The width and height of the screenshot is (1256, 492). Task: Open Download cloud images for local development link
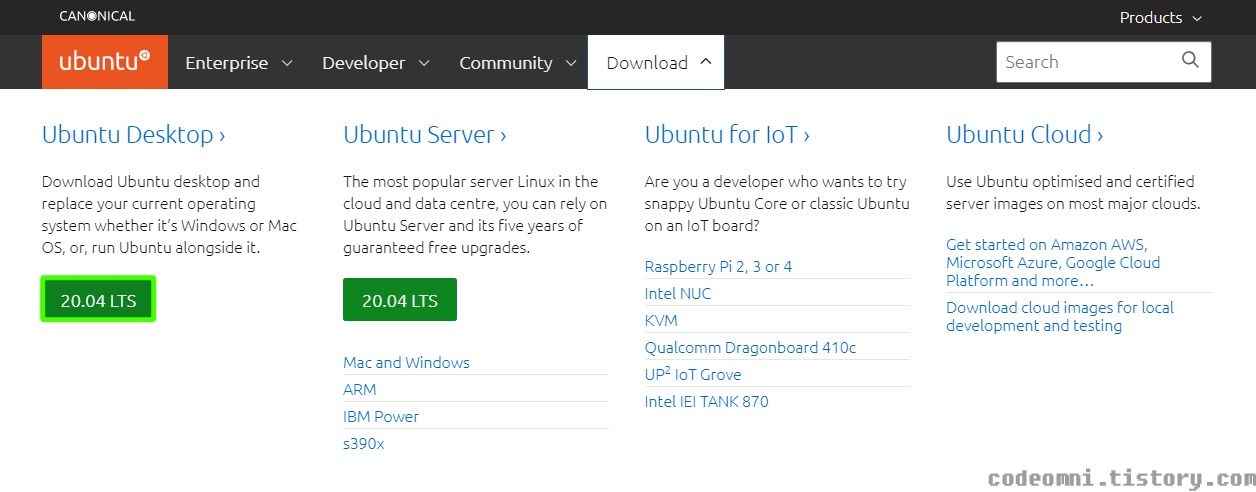1060,316
